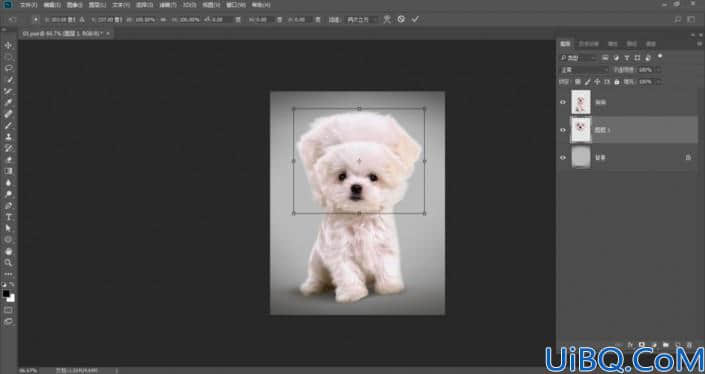Viewport: 705px width, 374px height.
Task: Expand the layer filter kind dropdown
Action: point(579,58)
